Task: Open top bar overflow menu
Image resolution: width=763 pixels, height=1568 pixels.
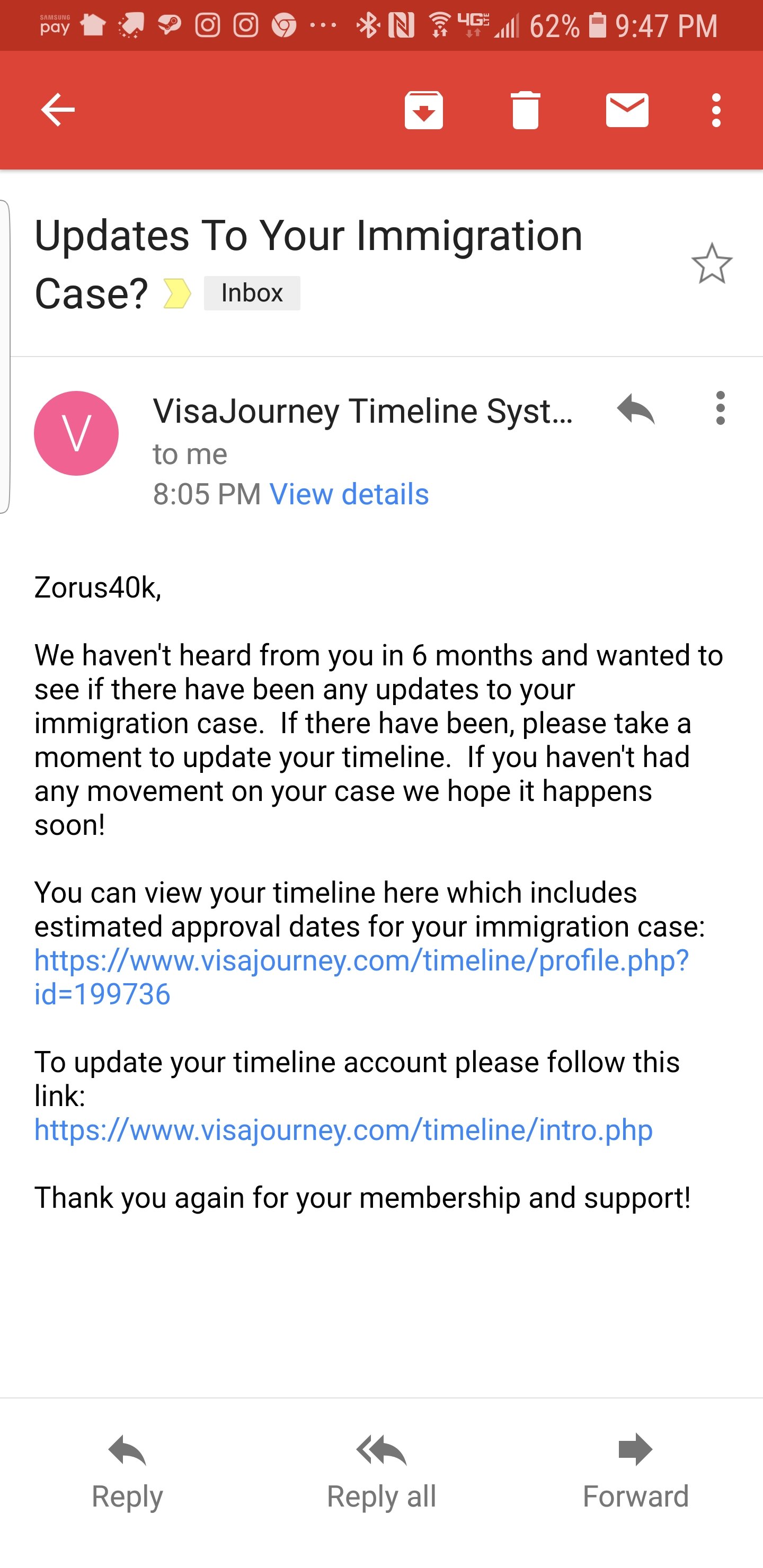Action: coord(716,110)
